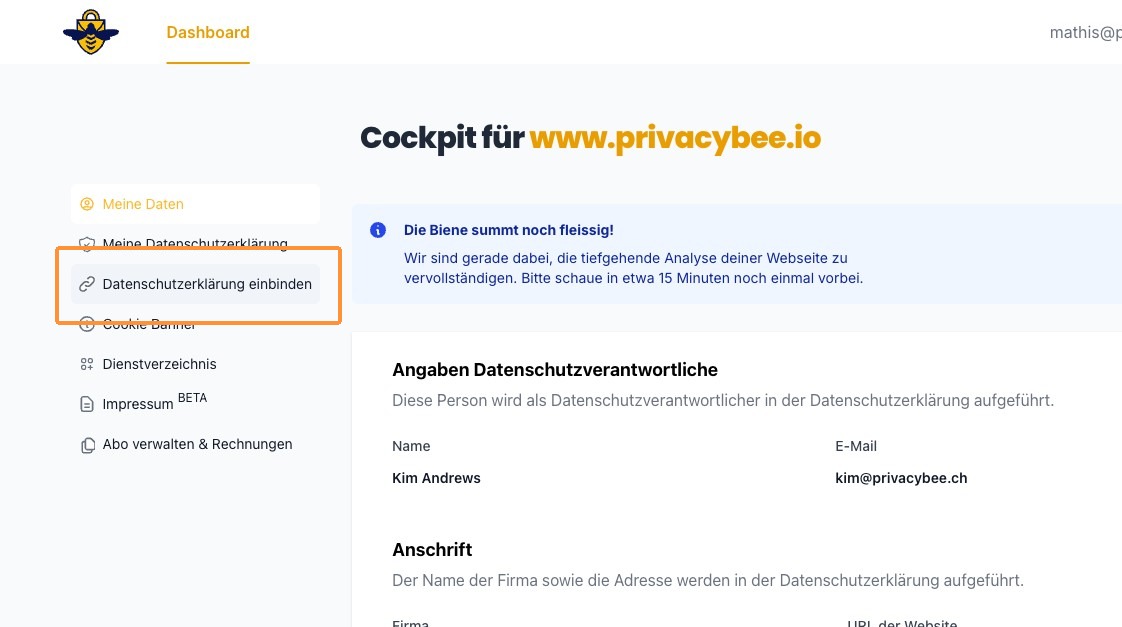1122x627 pixels.
Task: Click the user icon beside Meine Daten
Action: (86, 204)
